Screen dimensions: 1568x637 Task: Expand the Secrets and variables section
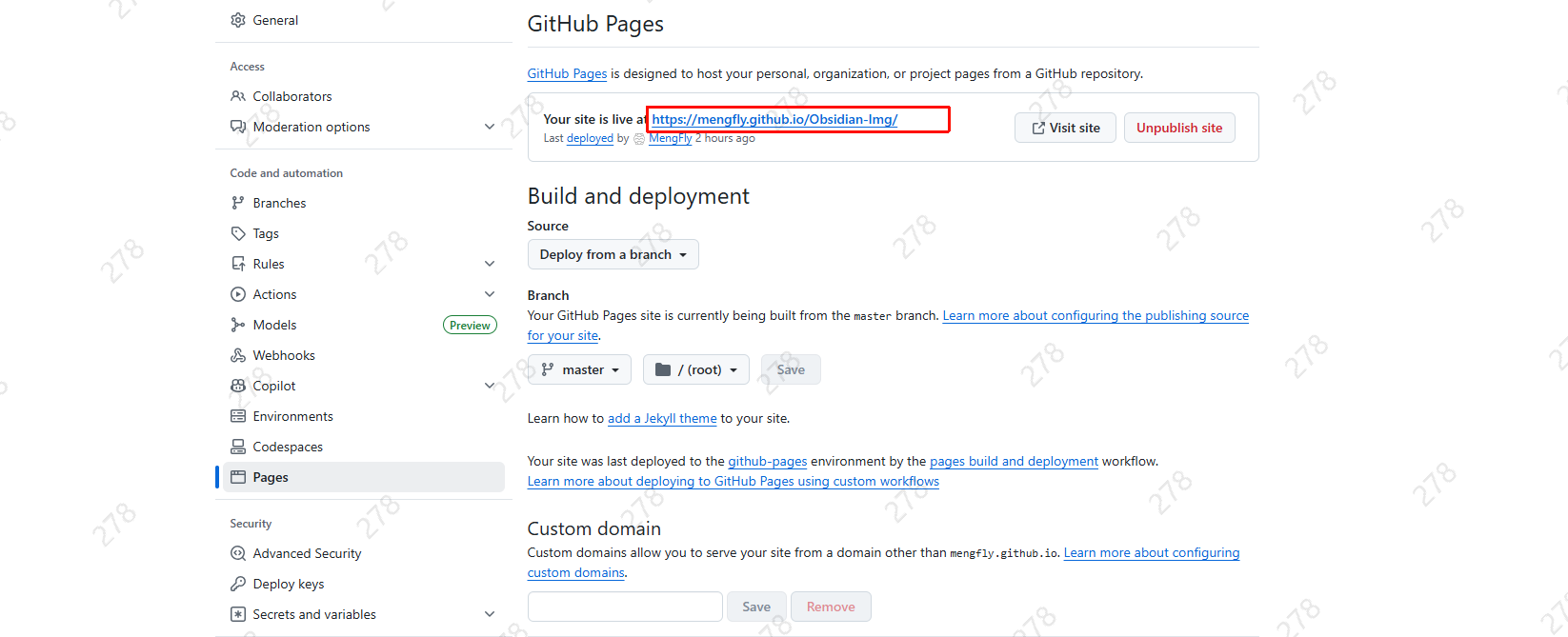tap(490, 614)
